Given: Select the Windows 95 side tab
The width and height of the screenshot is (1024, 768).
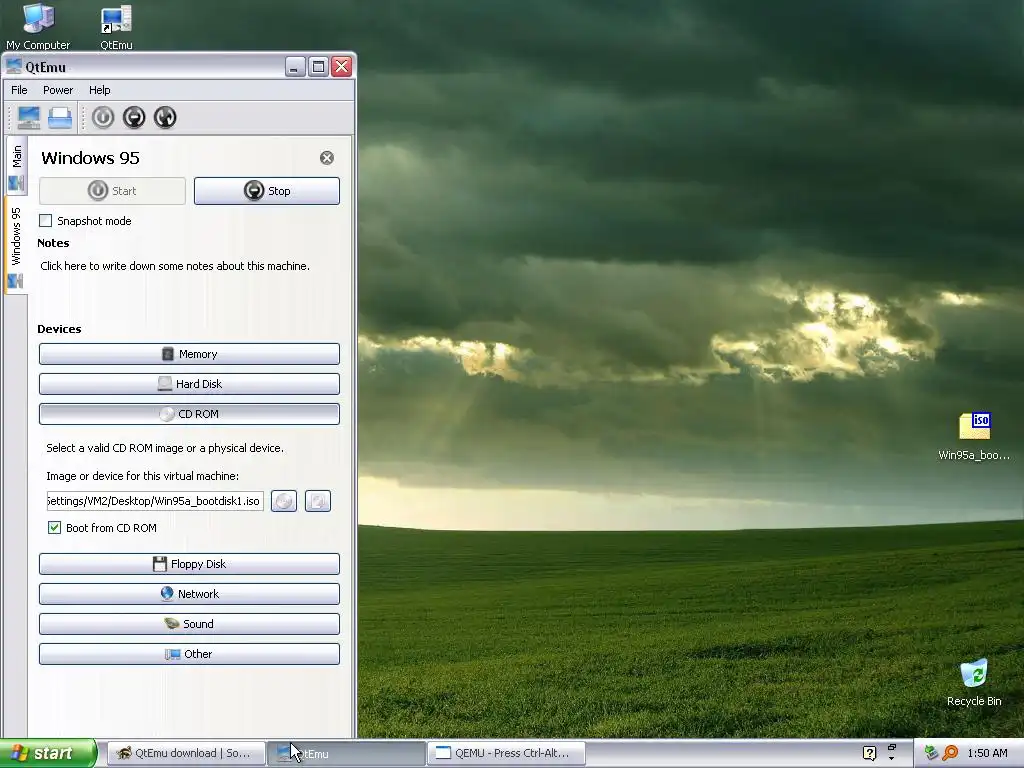Looking at the screenshot, I should [16, 246].
